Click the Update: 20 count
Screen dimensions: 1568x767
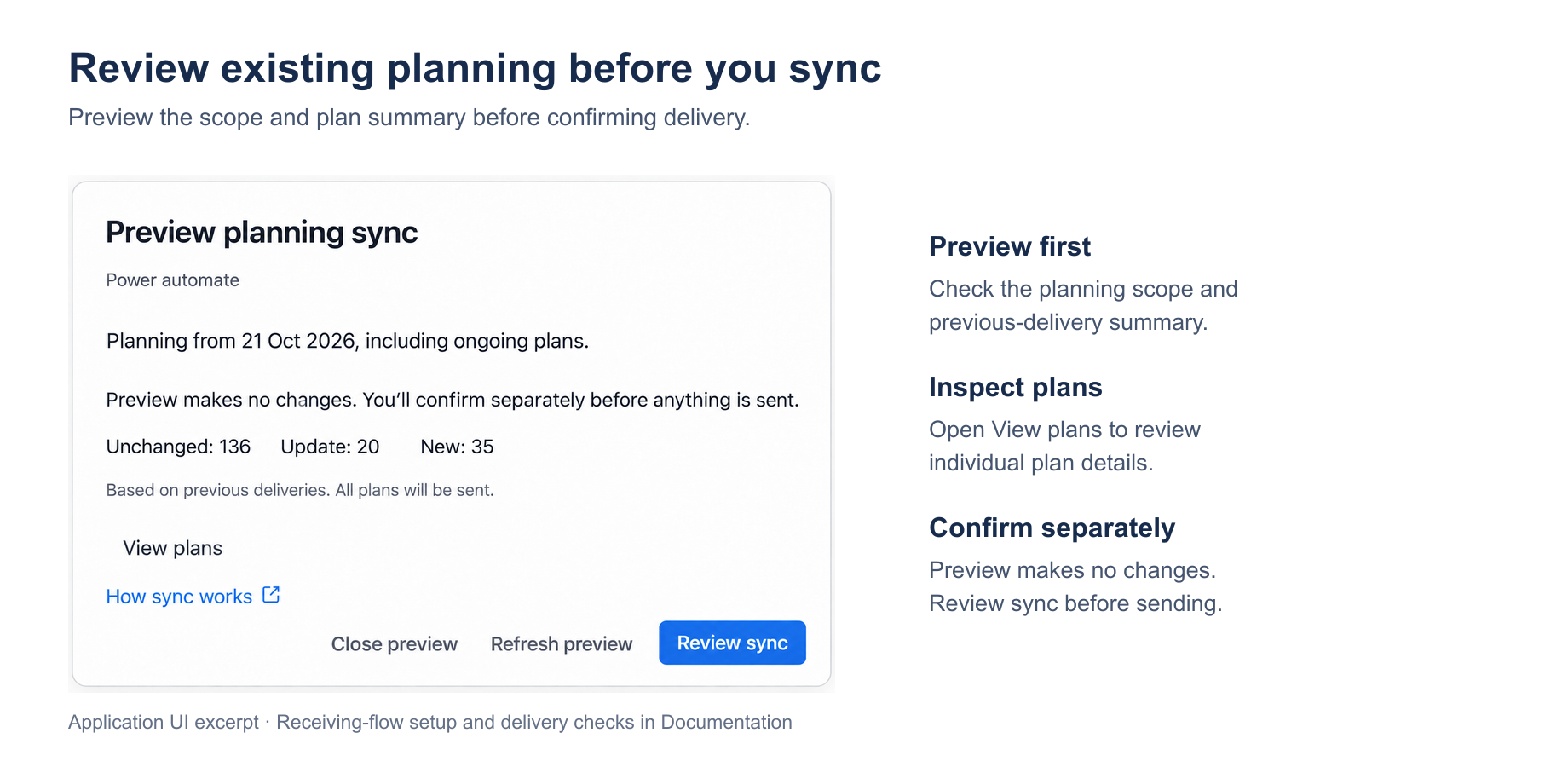pos(330,447)
